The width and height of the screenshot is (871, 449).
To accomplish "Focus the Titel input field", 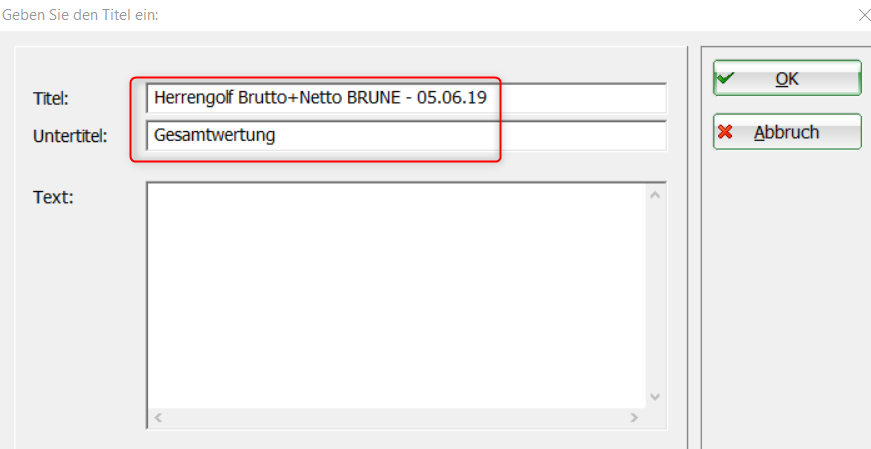I will 580,98.
